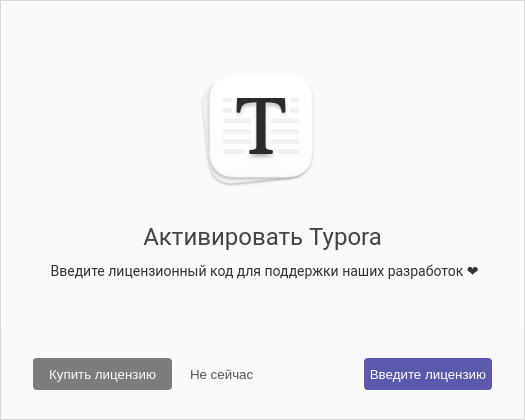Viewport: 525px width, 420px height.
Task: Select the Не сейчас text option
Action: point(222,375)
